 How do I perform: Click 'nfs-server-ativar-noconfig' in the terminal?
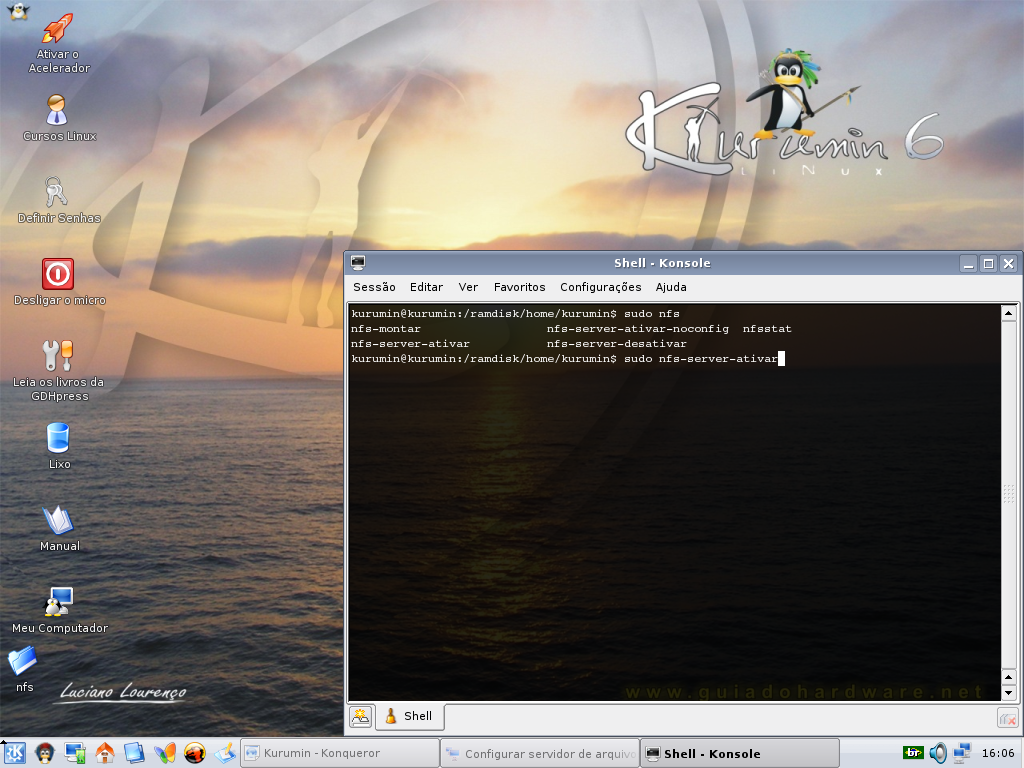(638, 328)
